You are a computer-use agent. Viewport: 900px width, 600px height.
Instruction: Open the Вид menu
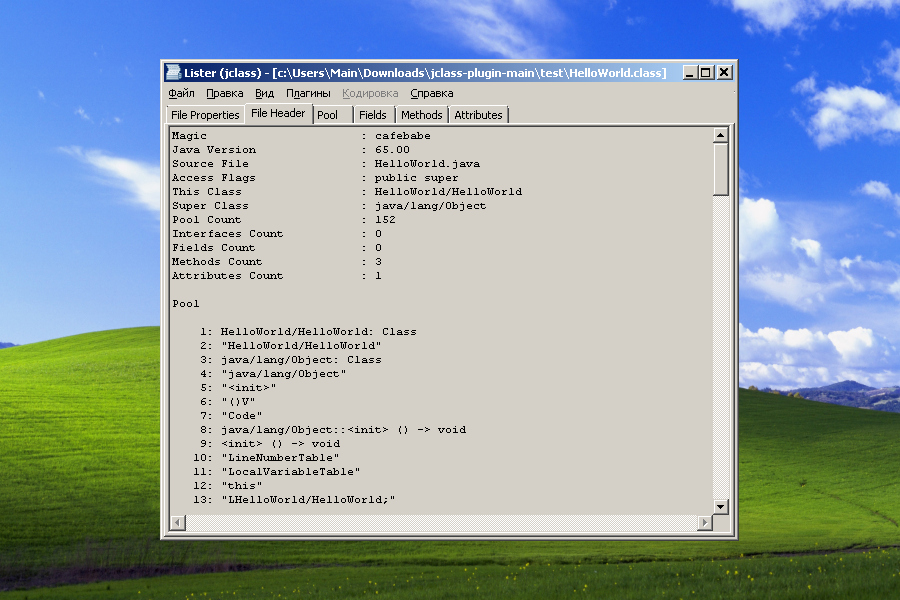tap(264, 93)
